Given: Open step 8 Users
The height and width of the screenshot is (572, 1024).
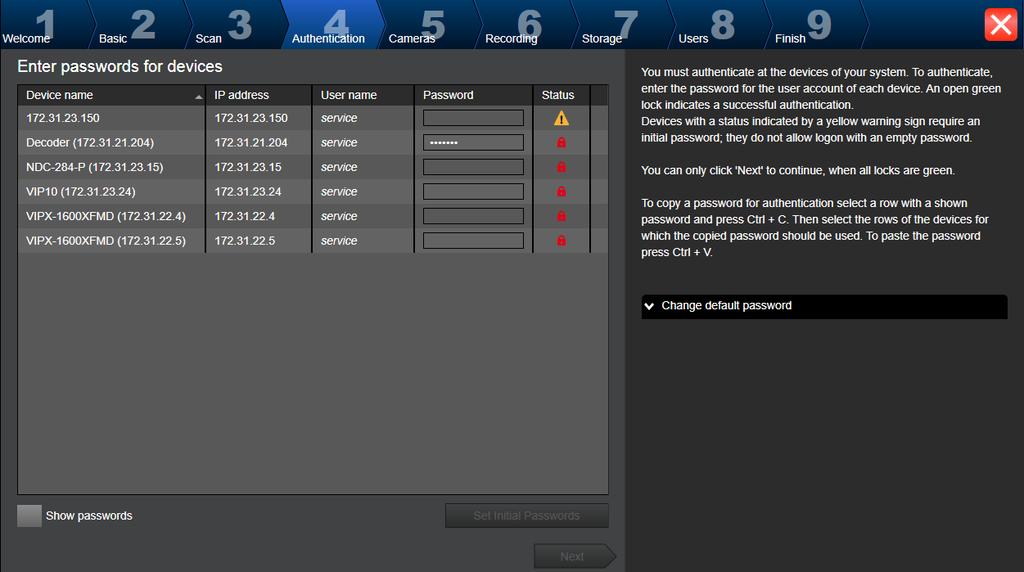Looking at the screenshot, I should pyautogui.click(x=717, y=25).
